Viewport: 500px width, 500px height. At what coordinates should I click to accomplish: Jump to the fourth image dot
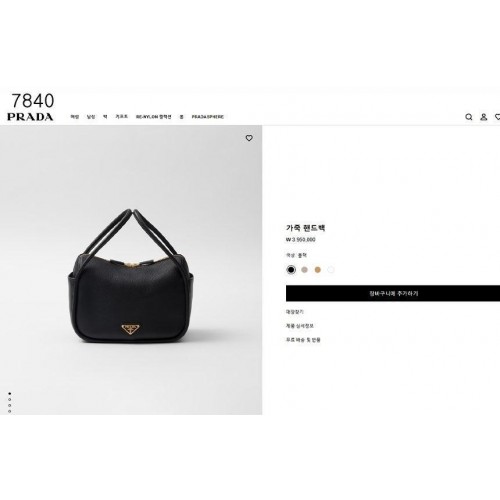10,411
